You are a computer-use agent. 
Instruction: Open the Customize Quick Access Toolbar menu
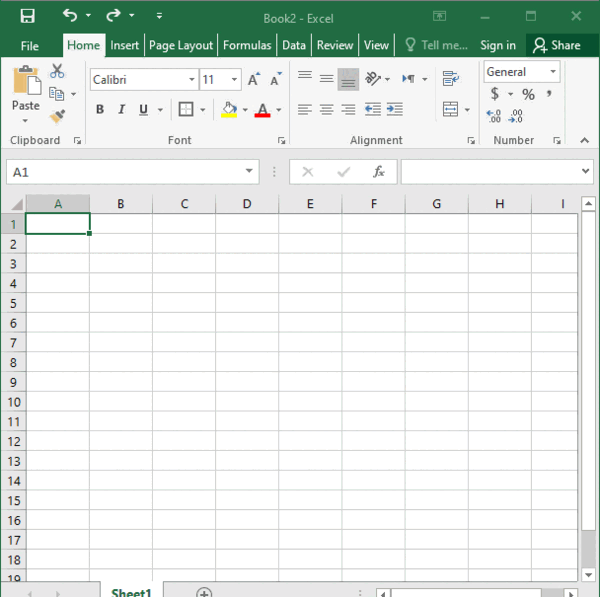tap(159, 16)
